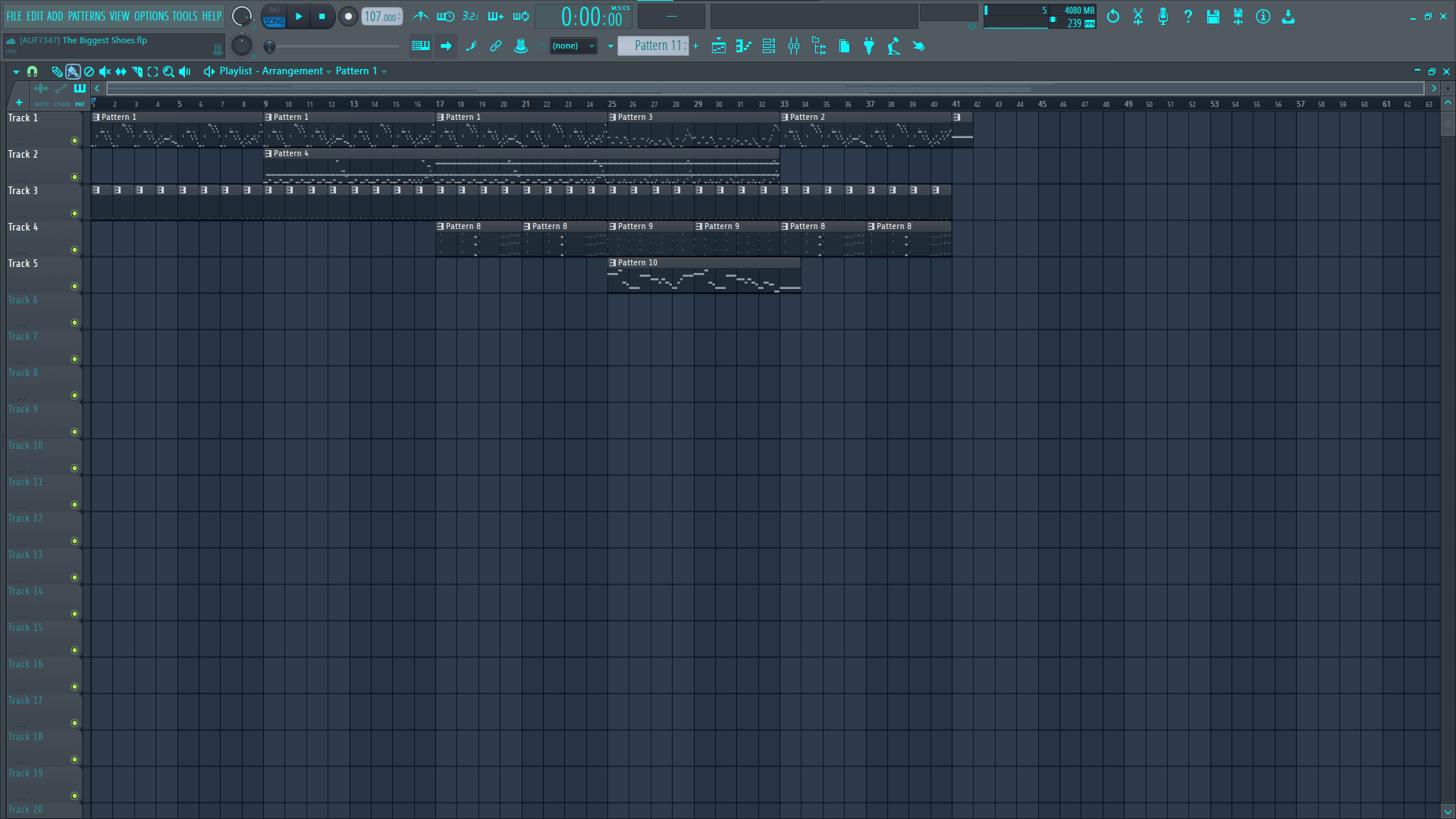The image size is (1456, 819).
Task: Toggle the magnet snap icon
Action: [x=32, y=71]
